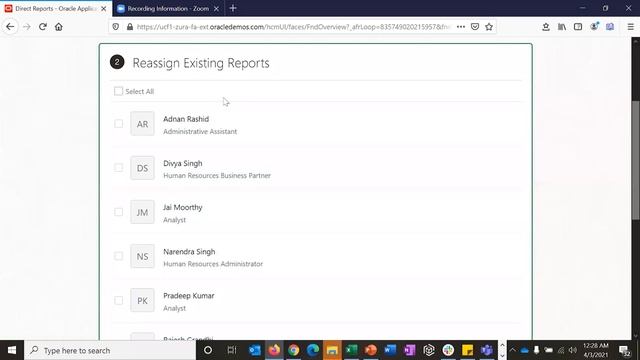Open Firefox account icon

click(594, 27)
